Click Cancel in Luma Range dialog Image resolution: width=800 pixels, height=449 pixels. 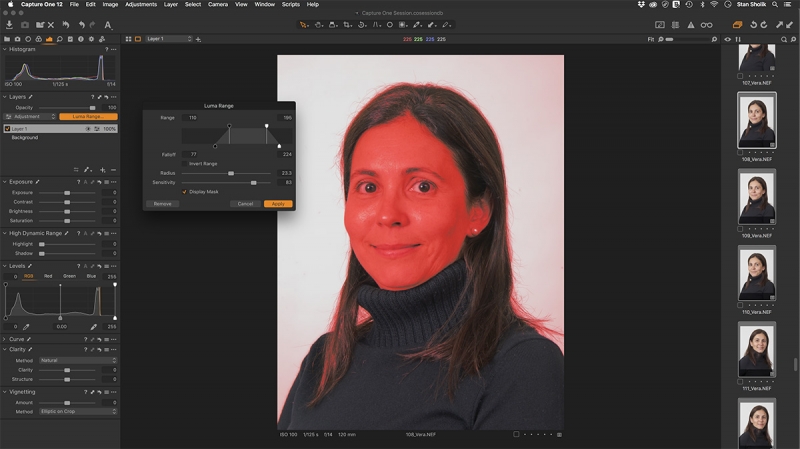(x=245, y=204)
